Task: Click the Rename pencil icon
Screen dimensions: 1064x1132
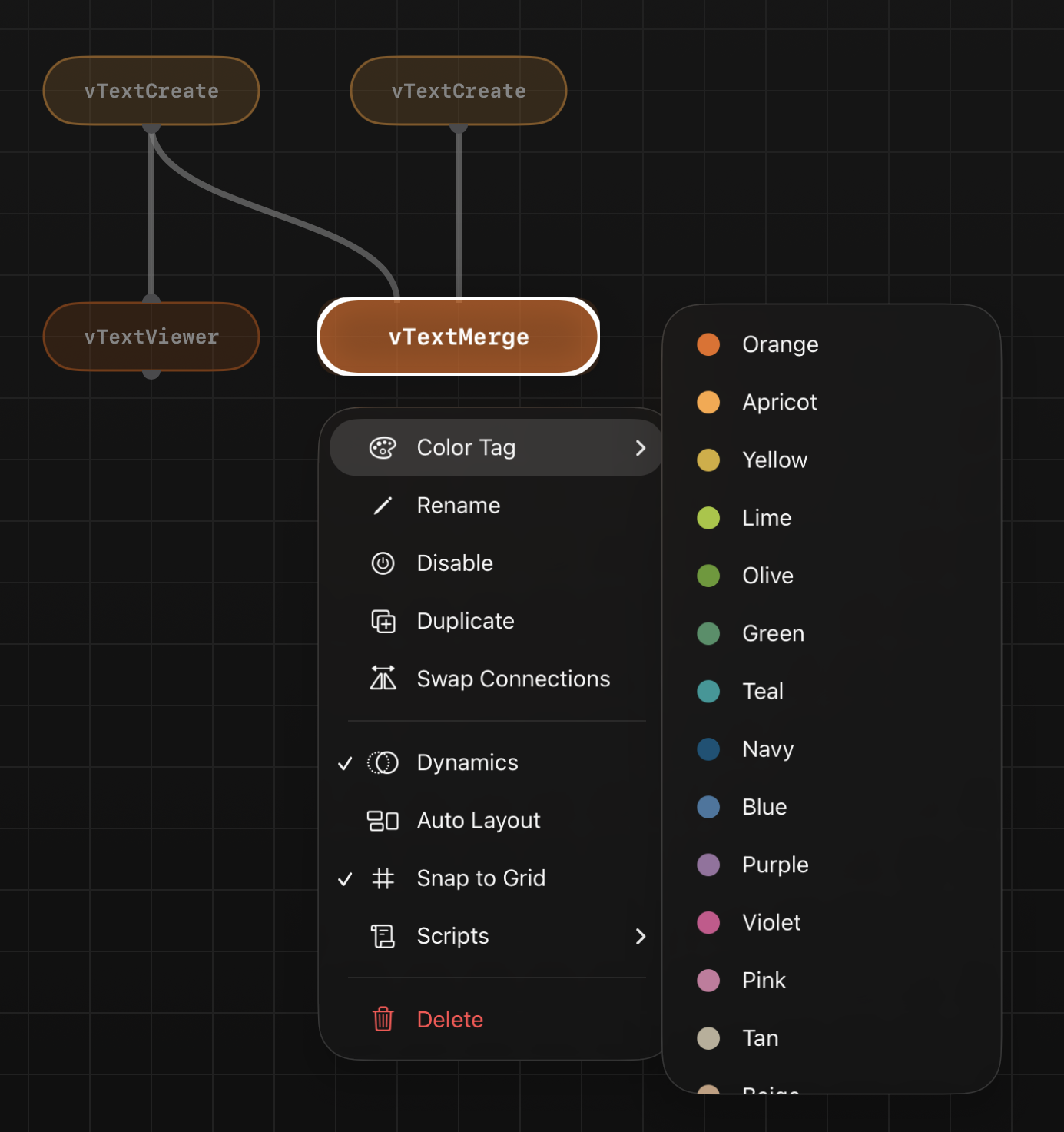Action: [x=383, y=506]
